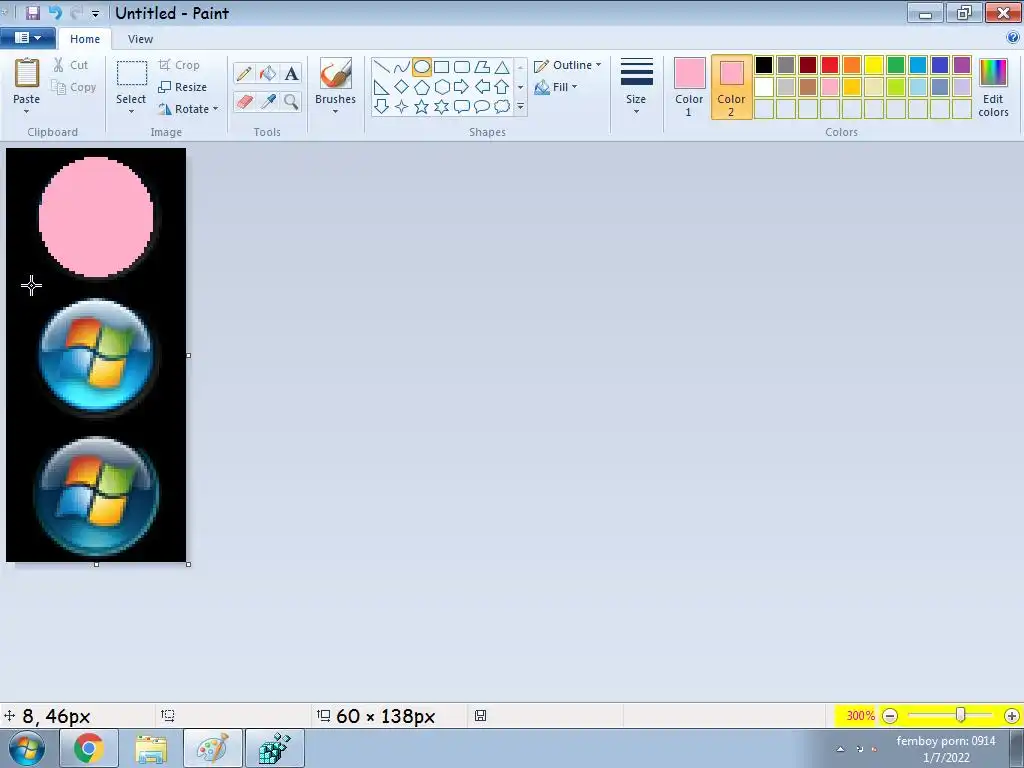Screen dimensions: 1024x768
Task: Click the Resize button
Action: point(183,87)
